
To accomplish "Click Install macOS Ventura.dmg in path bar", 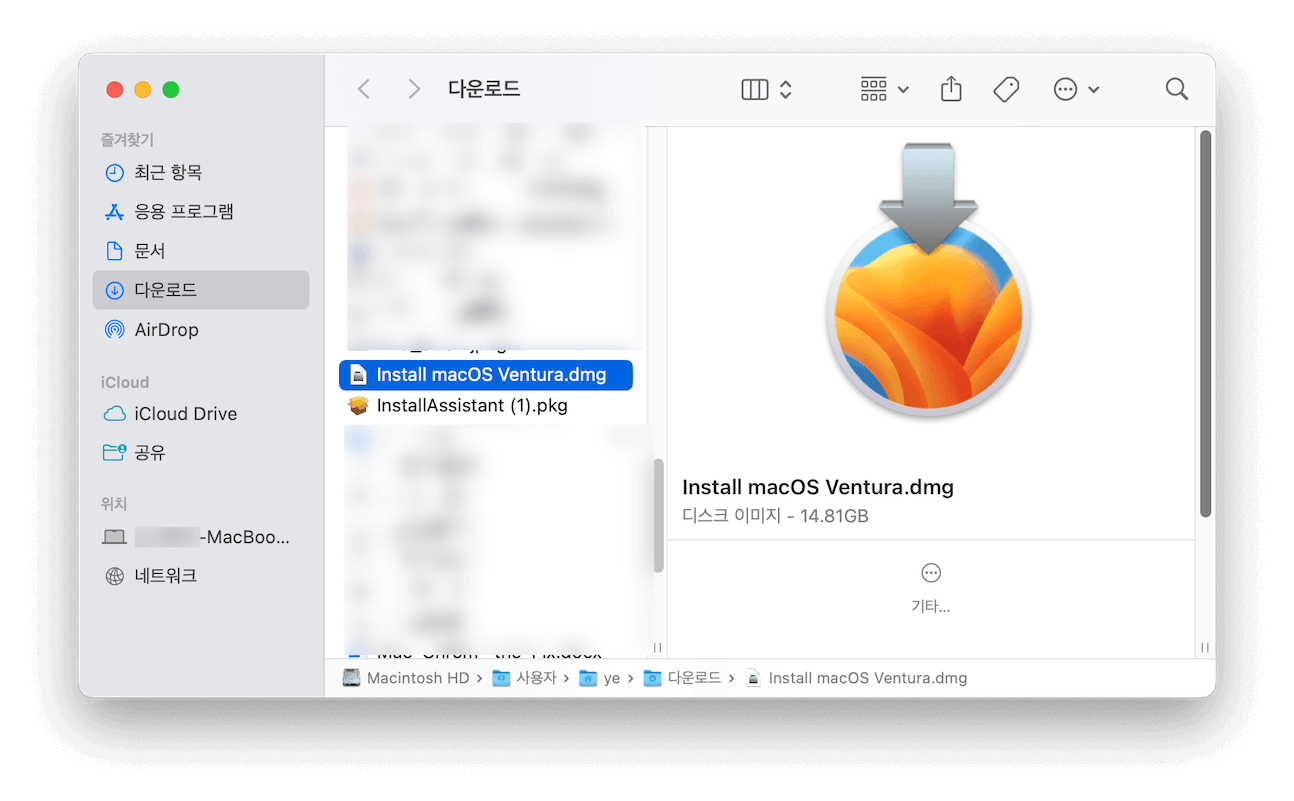I will coord(857,678).
